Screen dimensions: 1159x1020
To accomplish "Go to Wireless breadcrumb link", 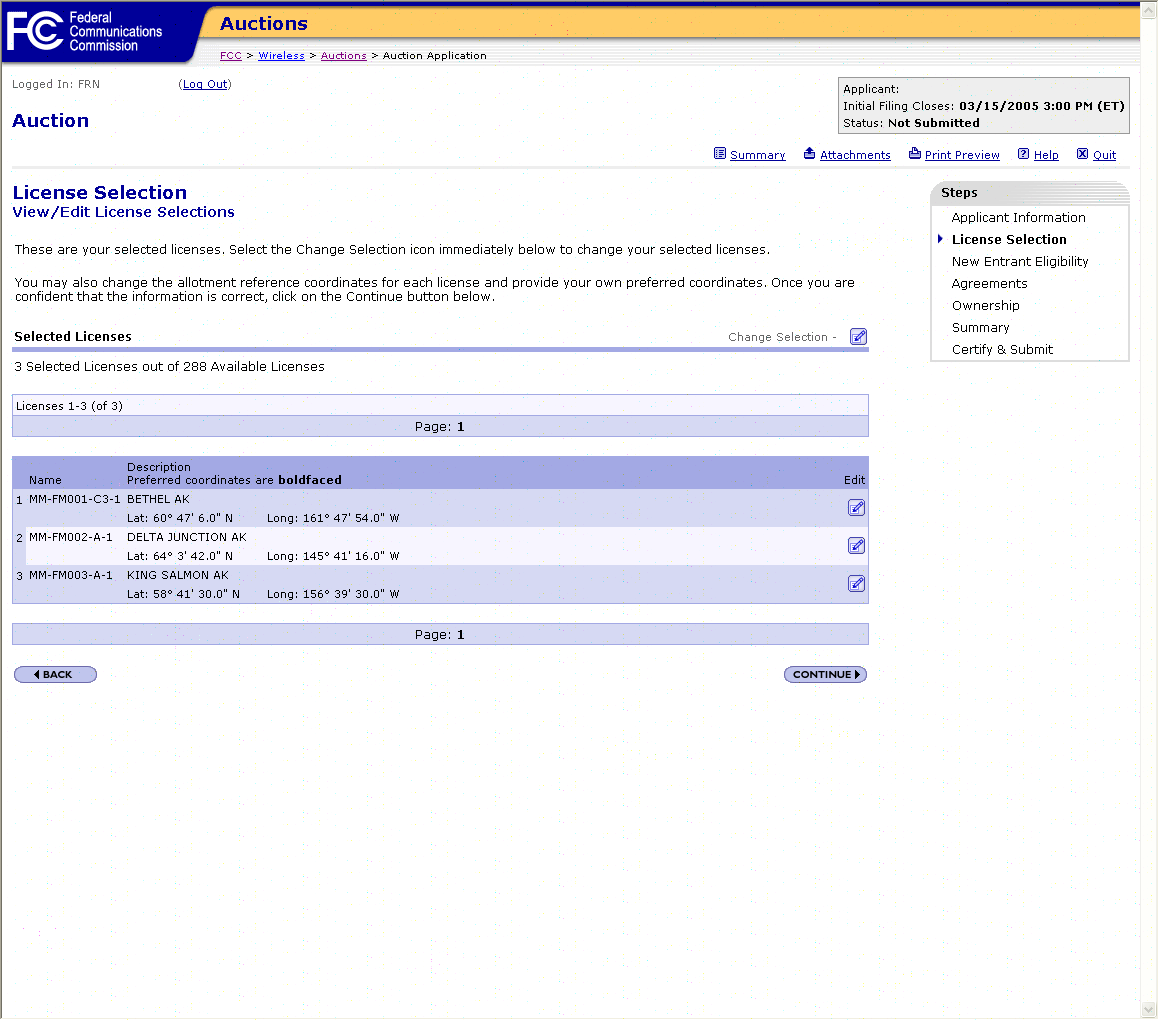I will tap(281, 56).
